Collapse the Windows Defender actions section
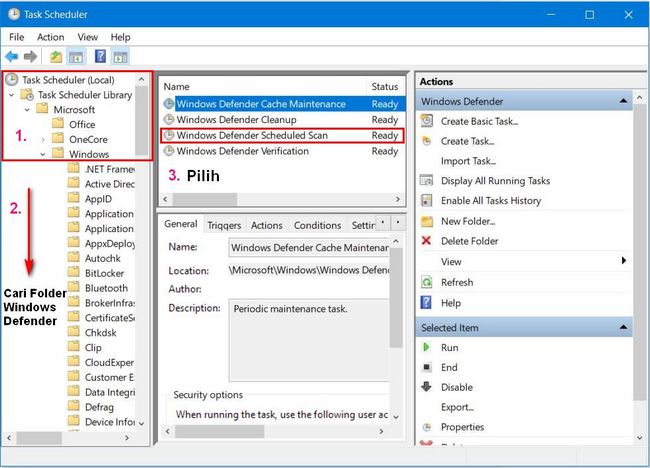Screen dimensions: 650x468 (x=623, y=101)
